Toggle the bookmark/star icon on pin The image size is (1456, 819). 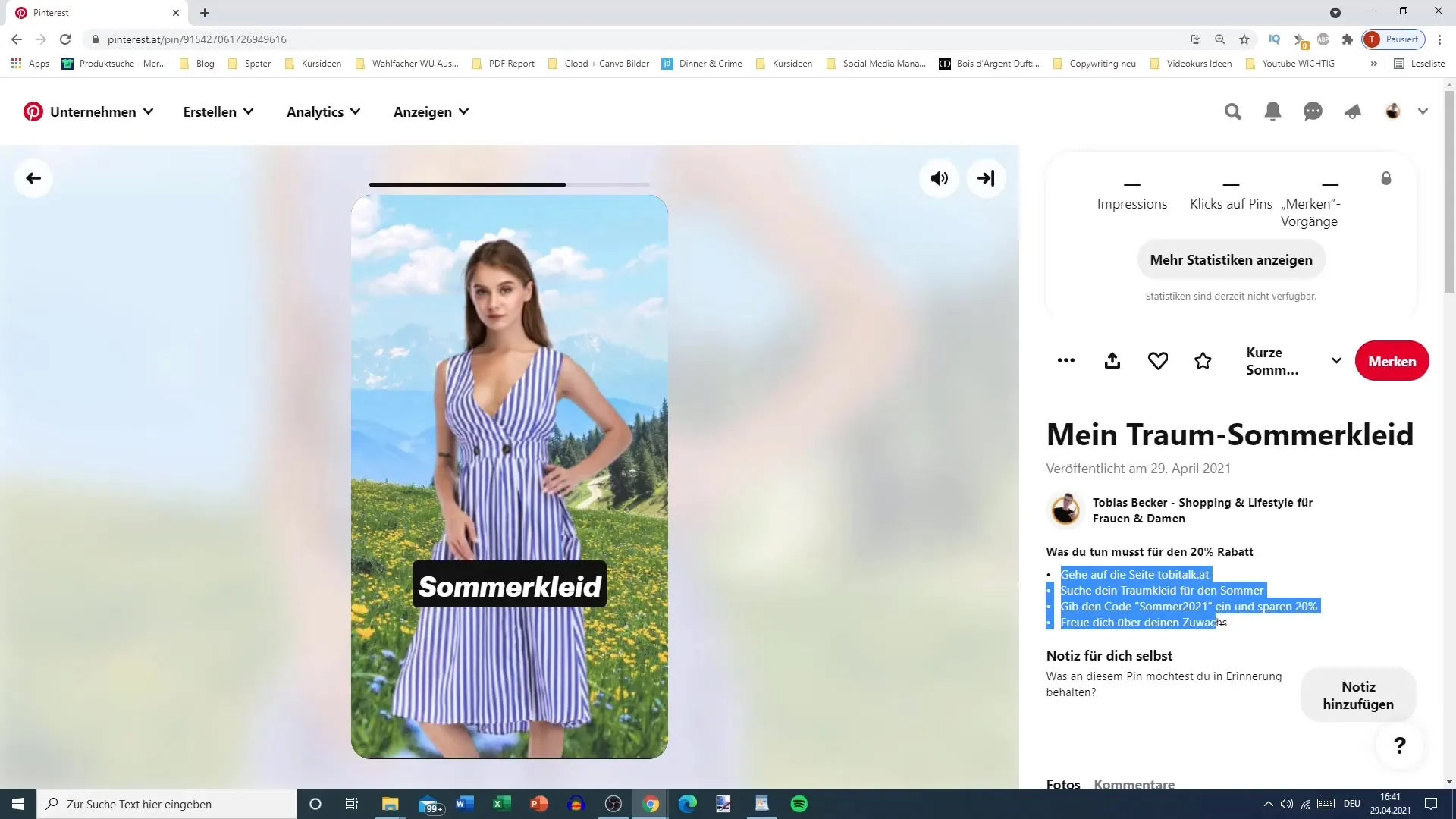[1204, 361]
